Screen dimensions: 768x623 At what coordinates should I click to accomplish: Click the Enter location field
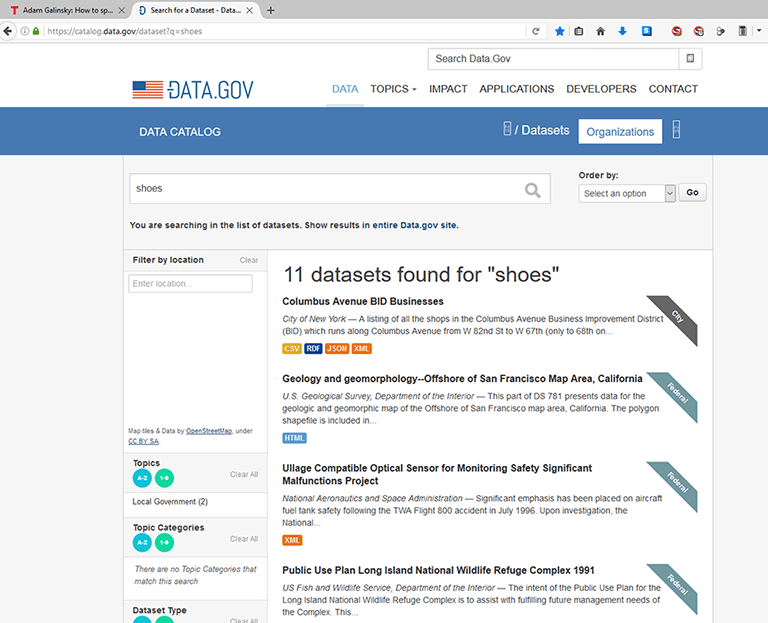coord(191,284)
